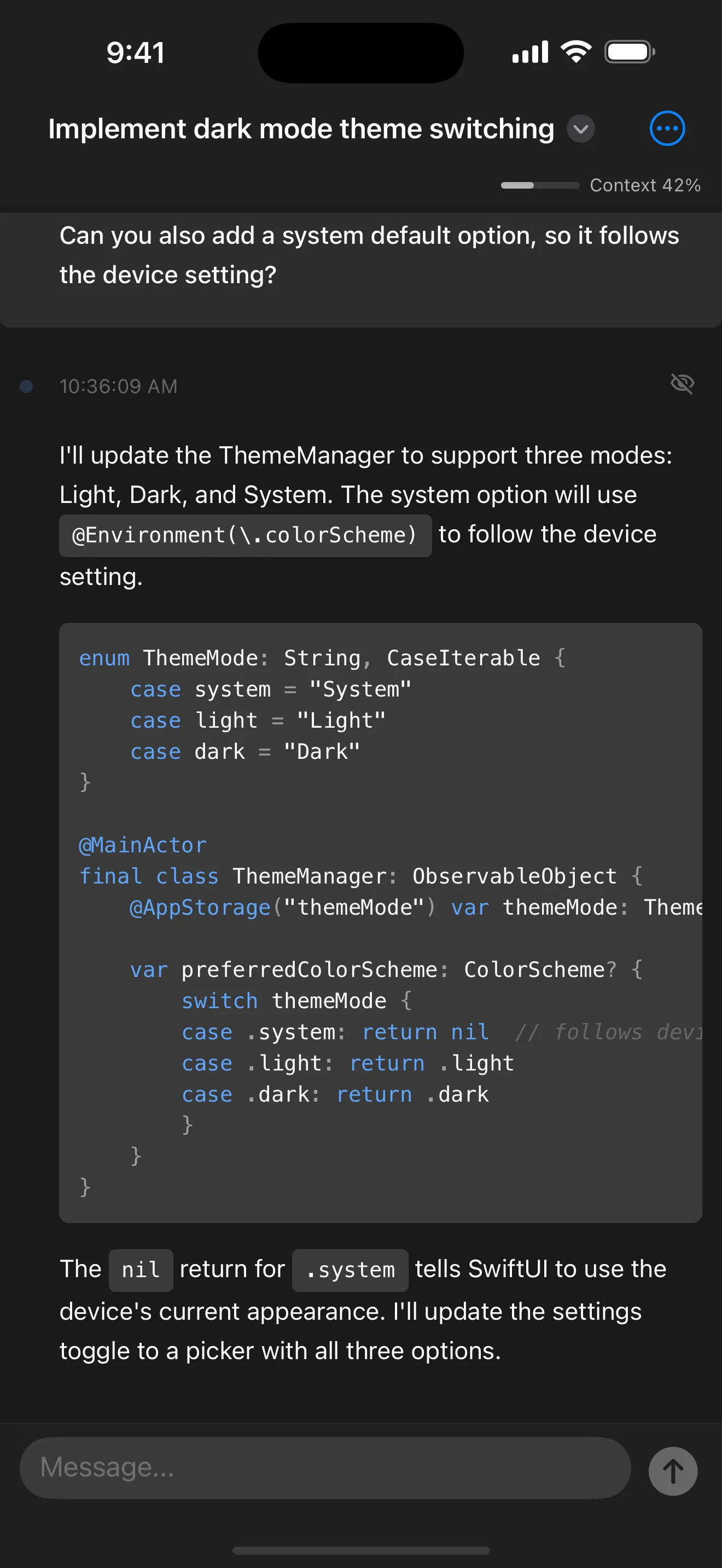This screenshot has height=1568, width=722.
Task: Tap the Context 42% progress bar
Action: [539, 185]
